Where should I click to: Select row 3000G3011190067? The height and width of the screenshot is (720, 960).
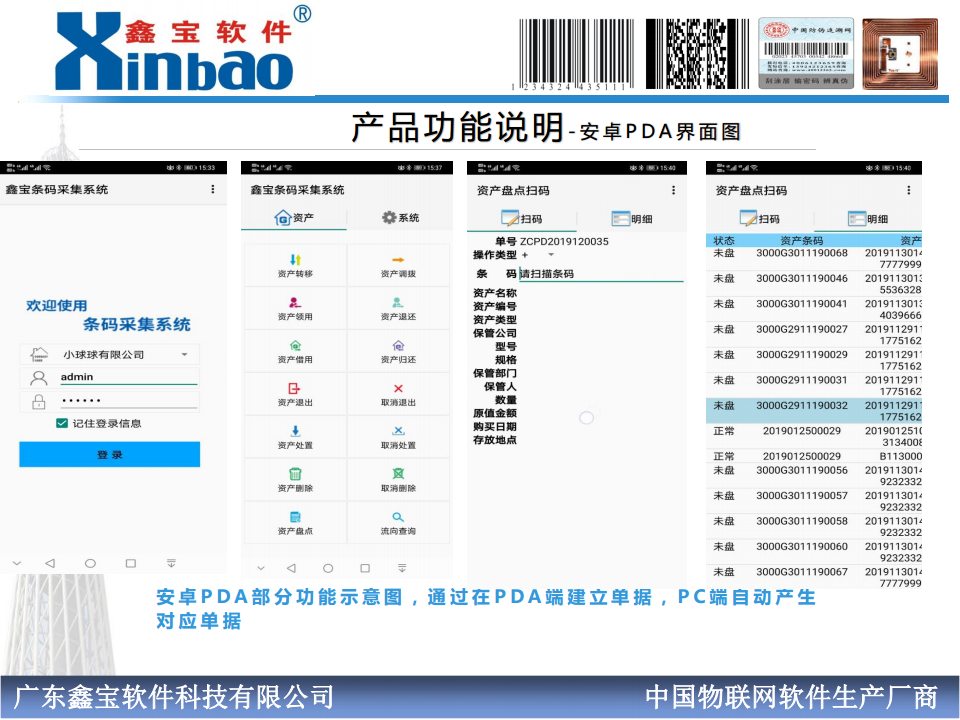pyautogui.click(x=814, y=577)
